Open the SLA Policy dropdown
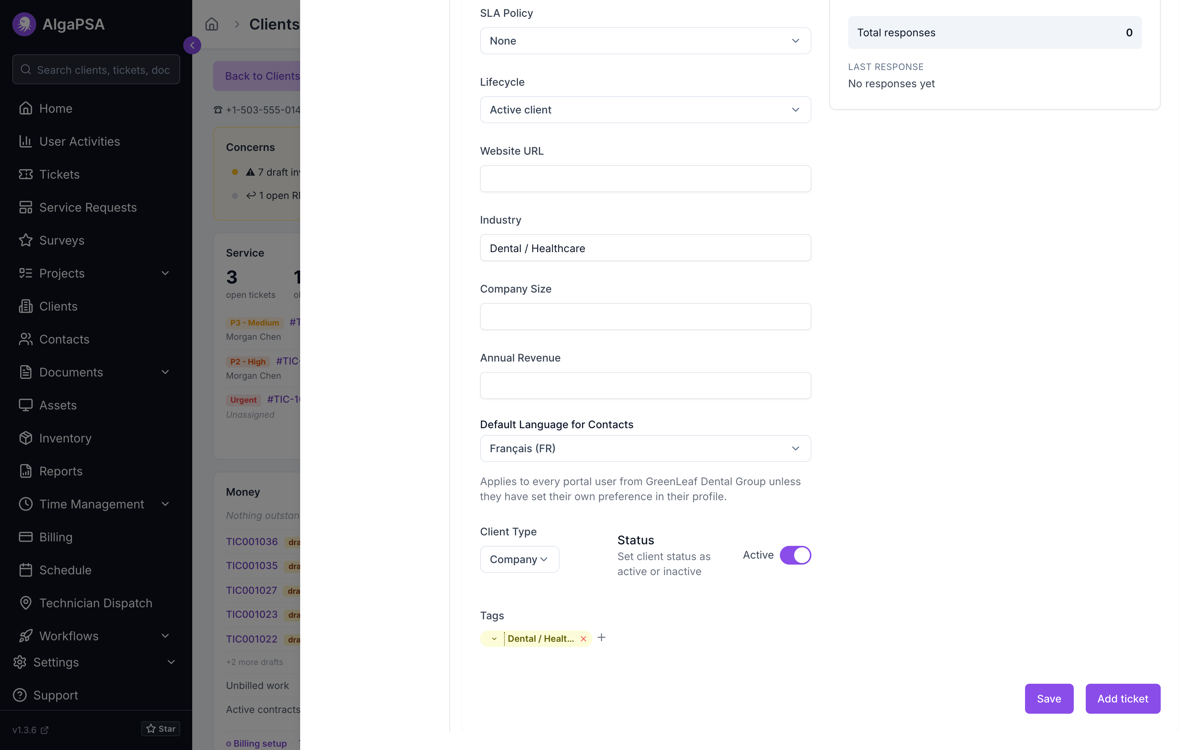Screen dimensions: 1200x750 [645, 41]
